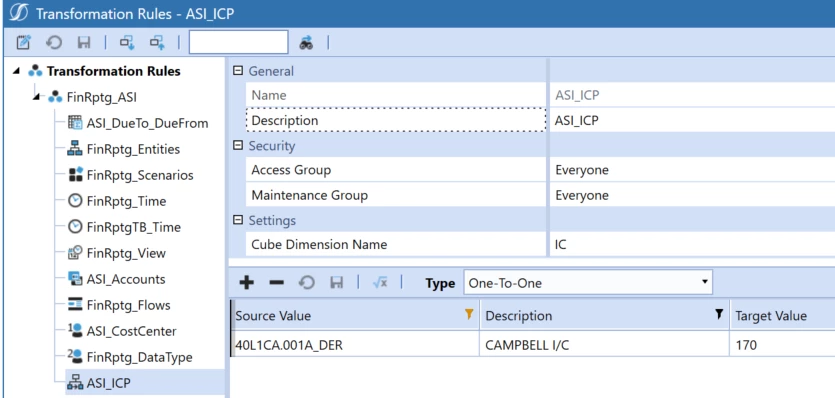This screenshot has width=835, height=398.
Task: Open FinRptg_View rule in tree
Action: point(126,253)
